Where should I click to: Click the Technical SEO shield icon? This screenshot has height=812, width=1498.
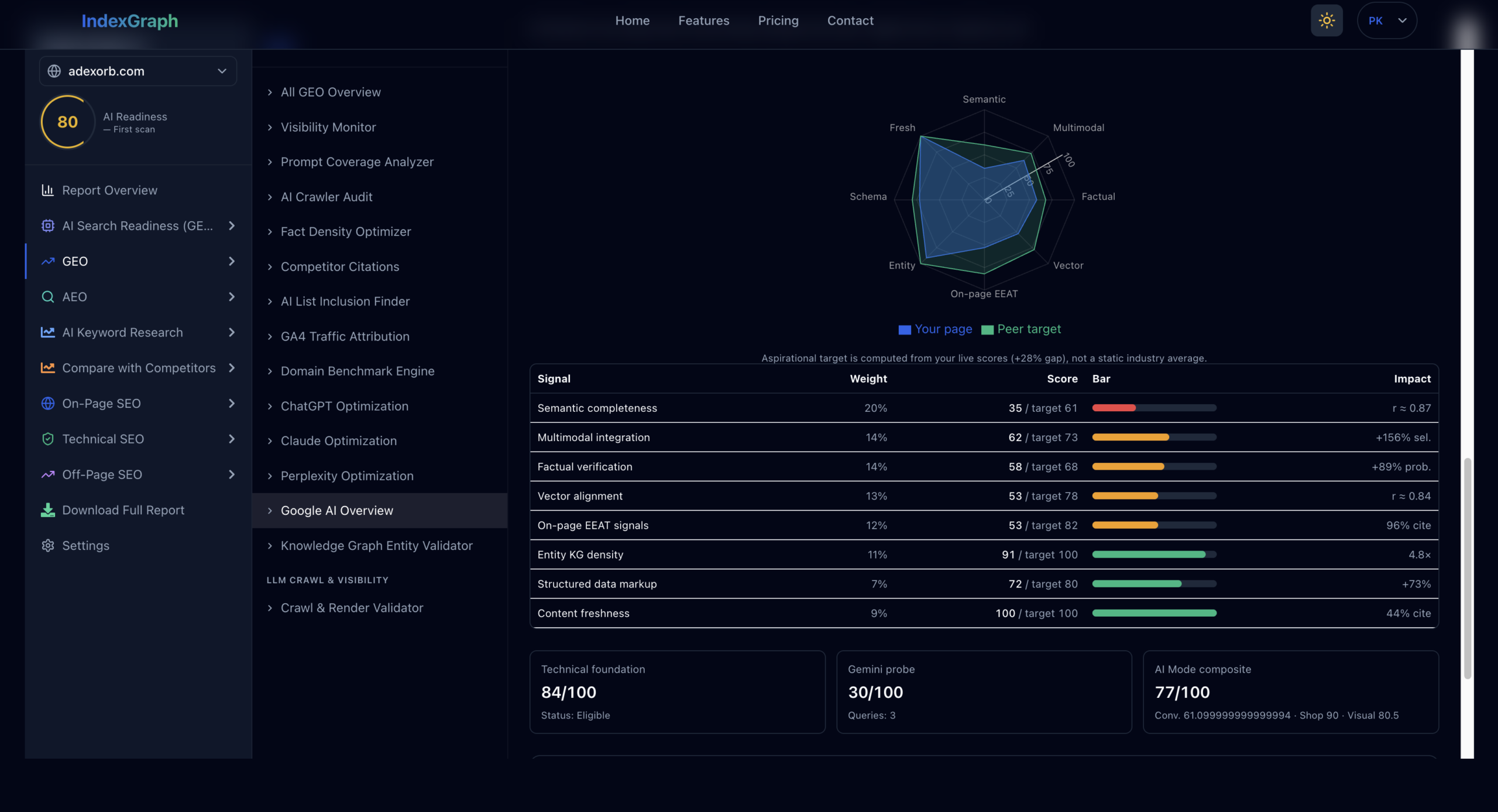click(47, 439)
